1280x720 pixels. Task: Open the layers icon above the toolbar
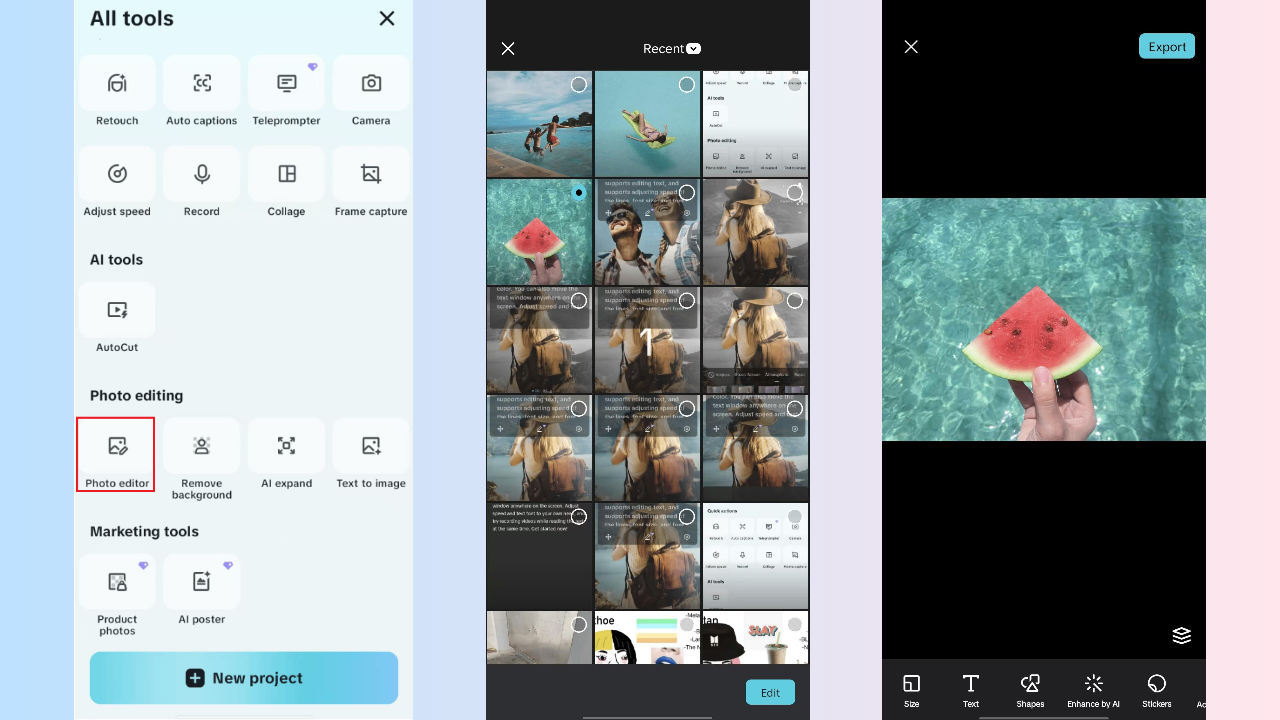pyautogui.click(x=1181, y=635)
